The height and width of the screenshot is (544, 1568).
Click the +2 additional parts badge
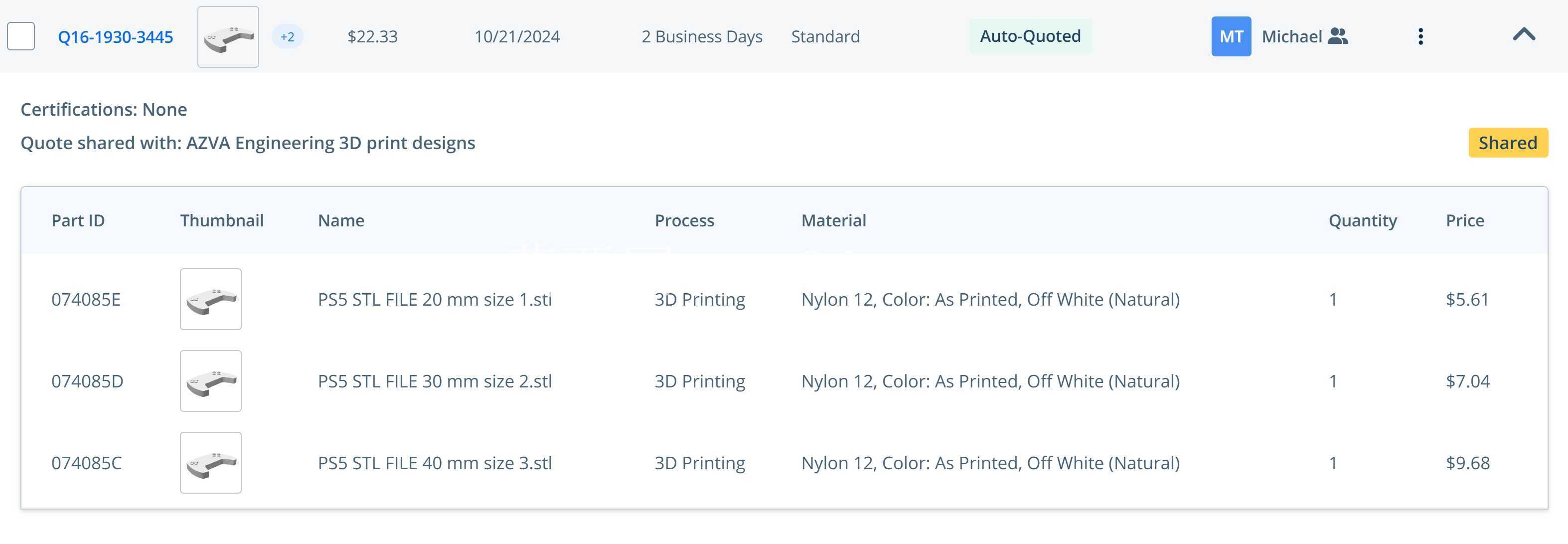point(287,36)
